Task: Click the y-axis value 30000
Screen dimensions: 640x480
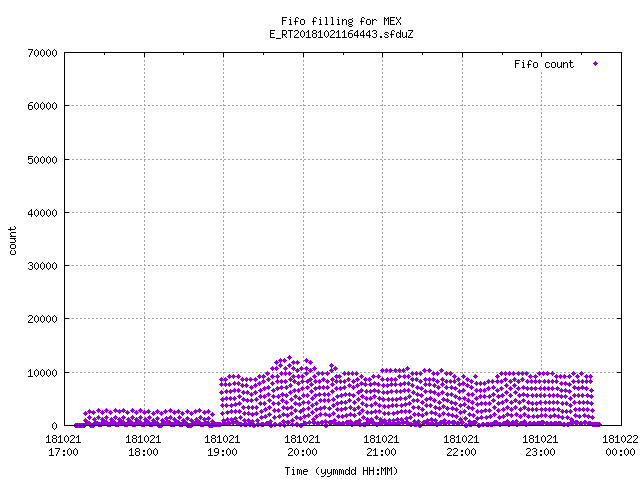Action: tap(42, 266)
